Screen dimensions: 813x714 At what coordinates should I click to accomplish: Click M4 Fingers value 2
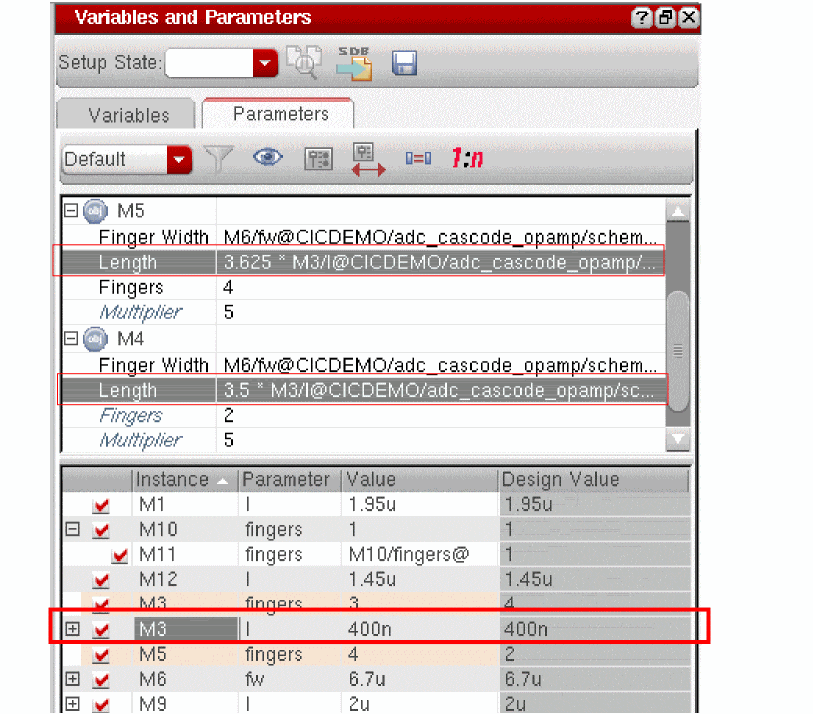click(440, 415)
